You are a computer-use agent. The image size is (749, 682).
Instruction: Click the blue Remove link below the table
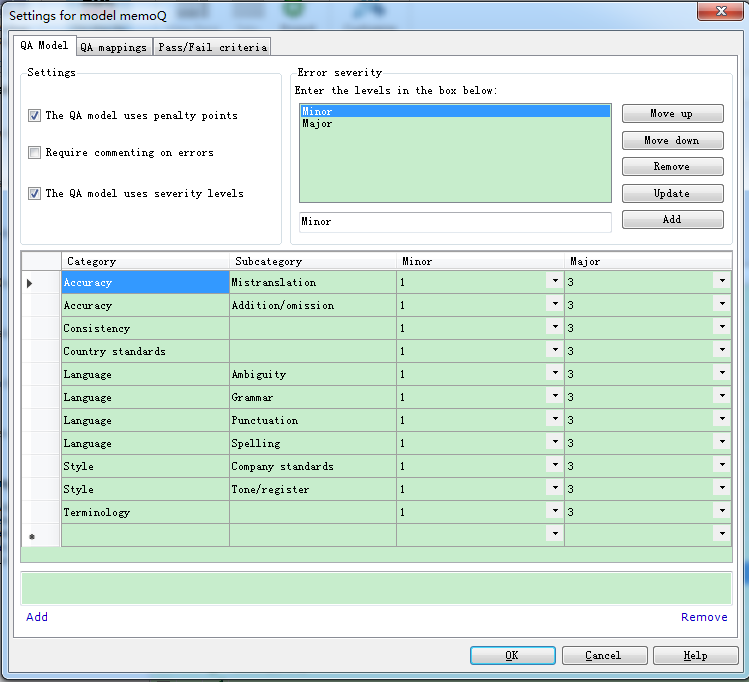click(x=704, y=617)
